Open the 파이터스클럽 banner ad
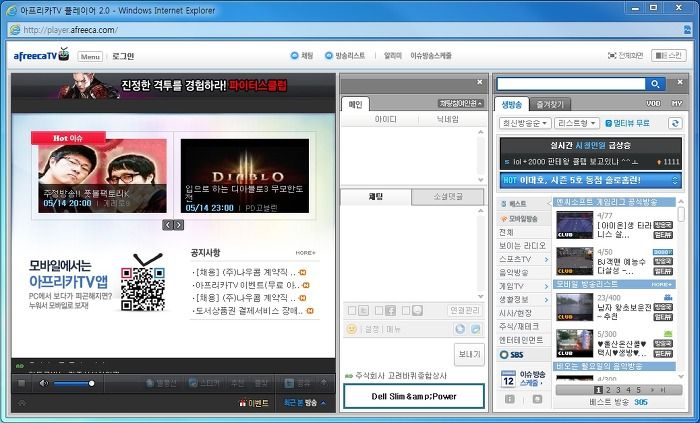The width and height of the screenshot is (700, 423). click(x=173, y=86)
